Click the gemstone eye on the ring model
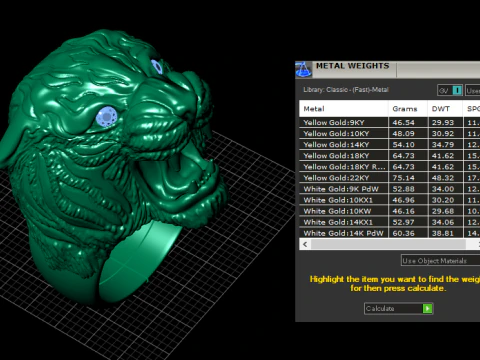Screen dimensions: 480x360 [x=107, y=117]
